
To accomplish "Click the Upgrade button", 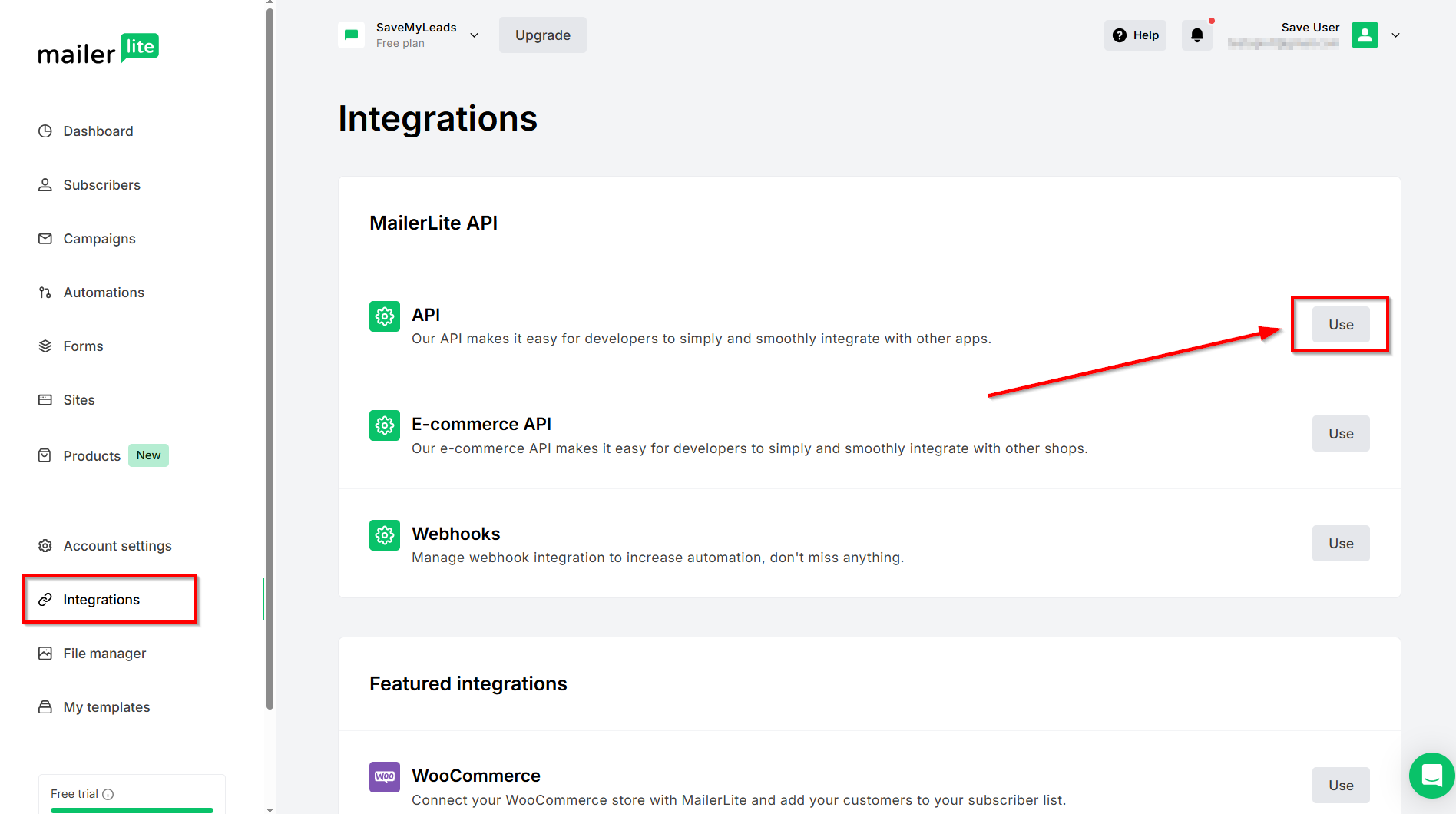I will coord(542,35).
